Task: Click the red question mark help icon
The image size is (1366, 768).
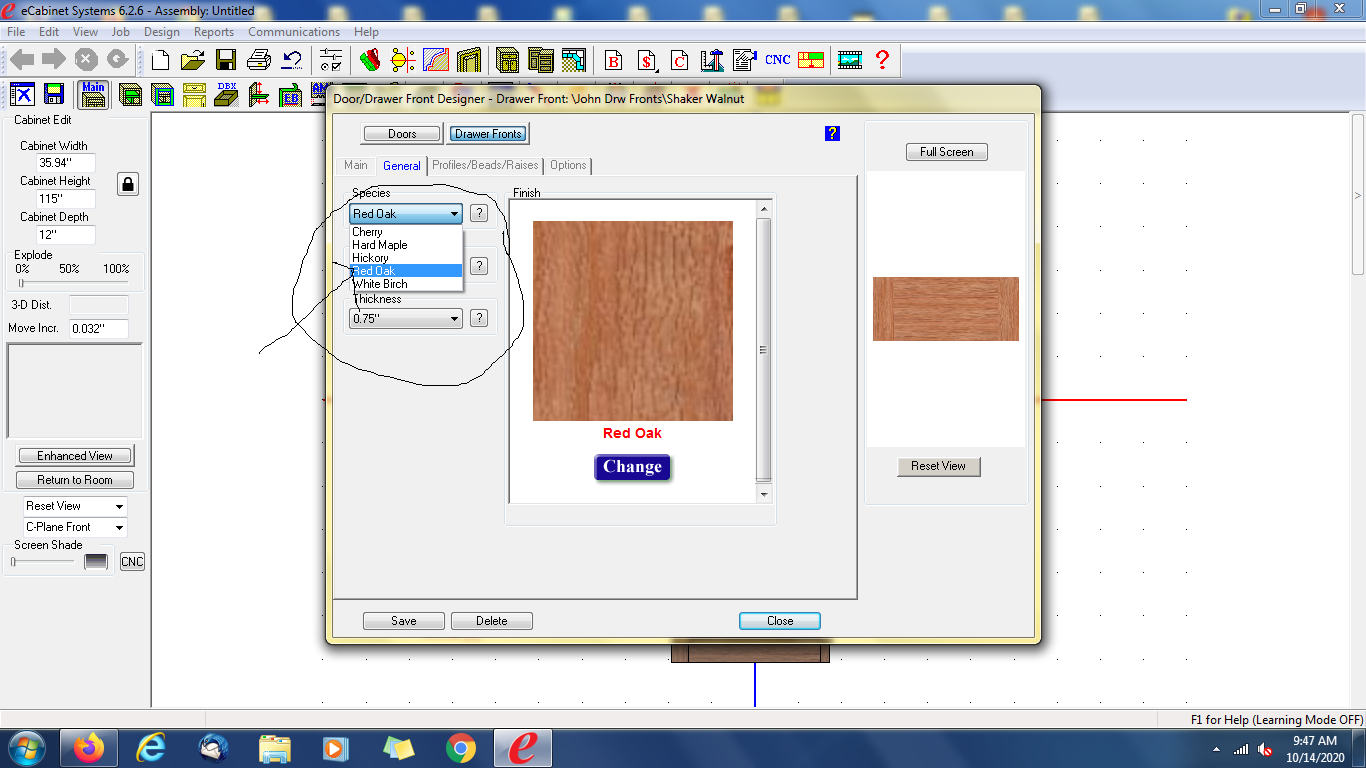Action: click(882, 60)
